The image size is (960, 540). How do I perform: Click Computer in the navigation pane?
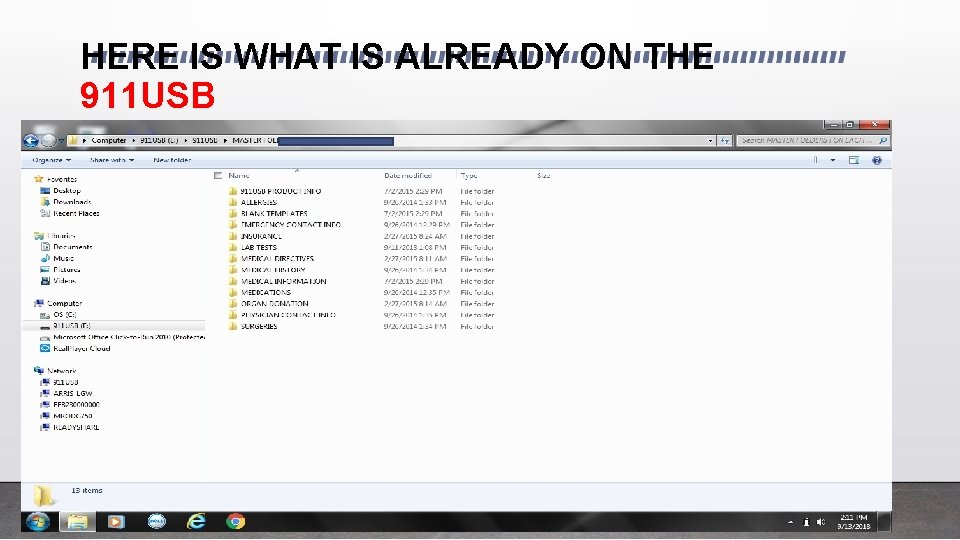(64, 303)
